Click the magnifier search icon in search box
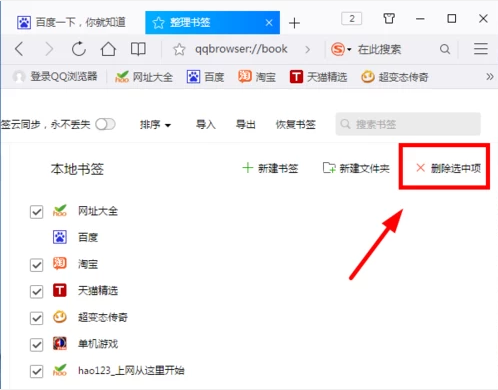The image size is (498, 390). (445, 49)
